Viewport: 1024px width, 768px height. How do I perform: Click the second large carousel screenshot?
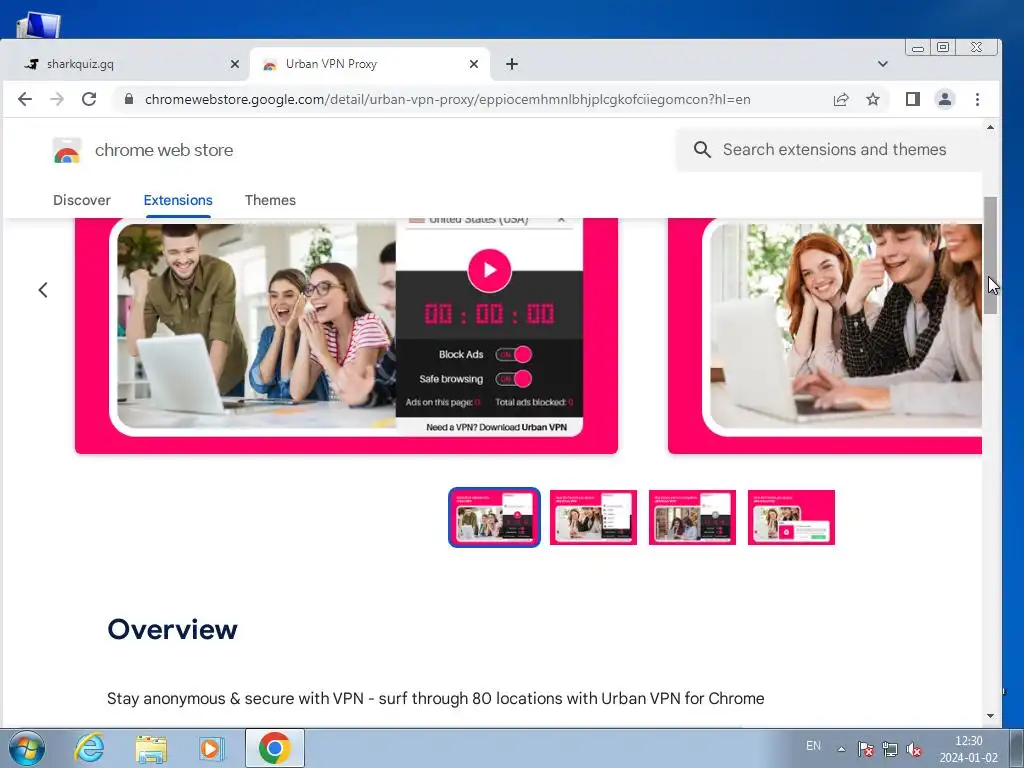[825, 336]
